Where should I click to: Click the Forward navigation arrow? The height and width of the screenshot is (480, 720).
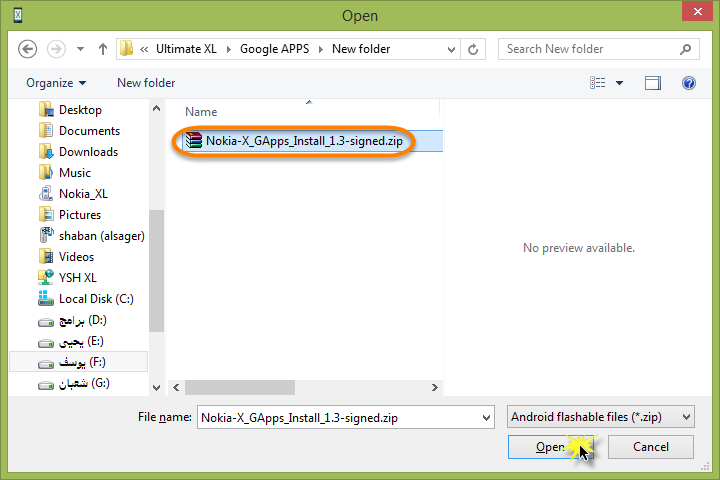point(56,49)
